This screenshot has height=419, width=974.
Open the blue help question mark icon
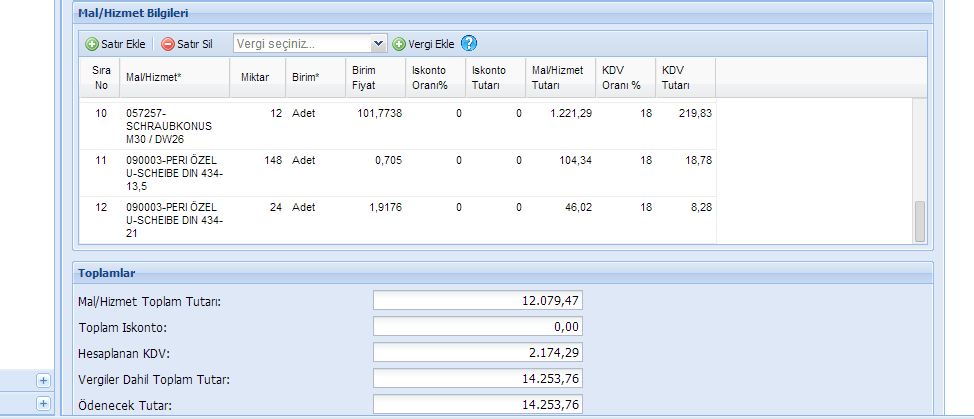[469, 43]
